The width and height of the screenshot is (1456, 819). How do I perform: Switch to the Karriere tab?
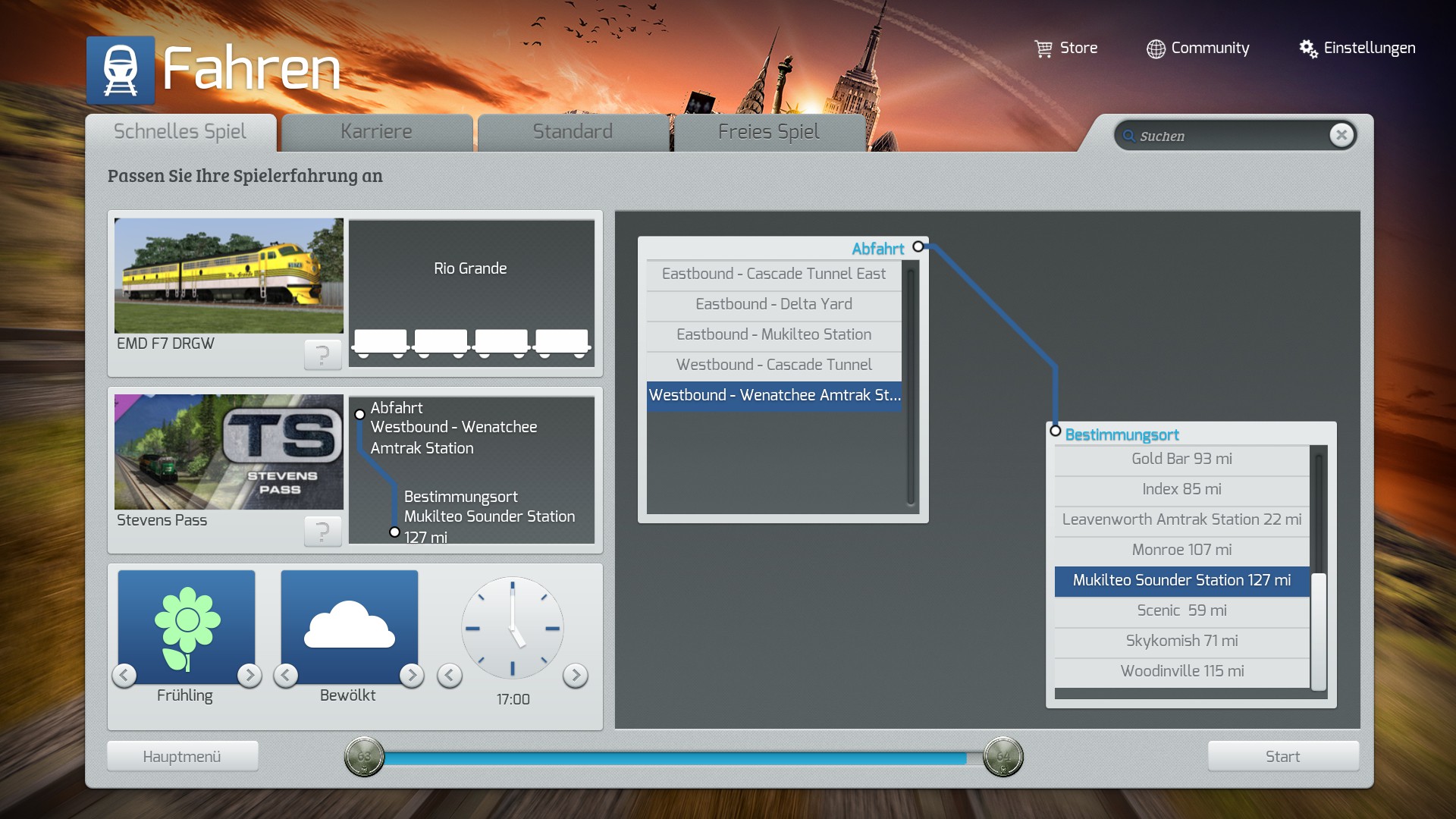[376, 132]
